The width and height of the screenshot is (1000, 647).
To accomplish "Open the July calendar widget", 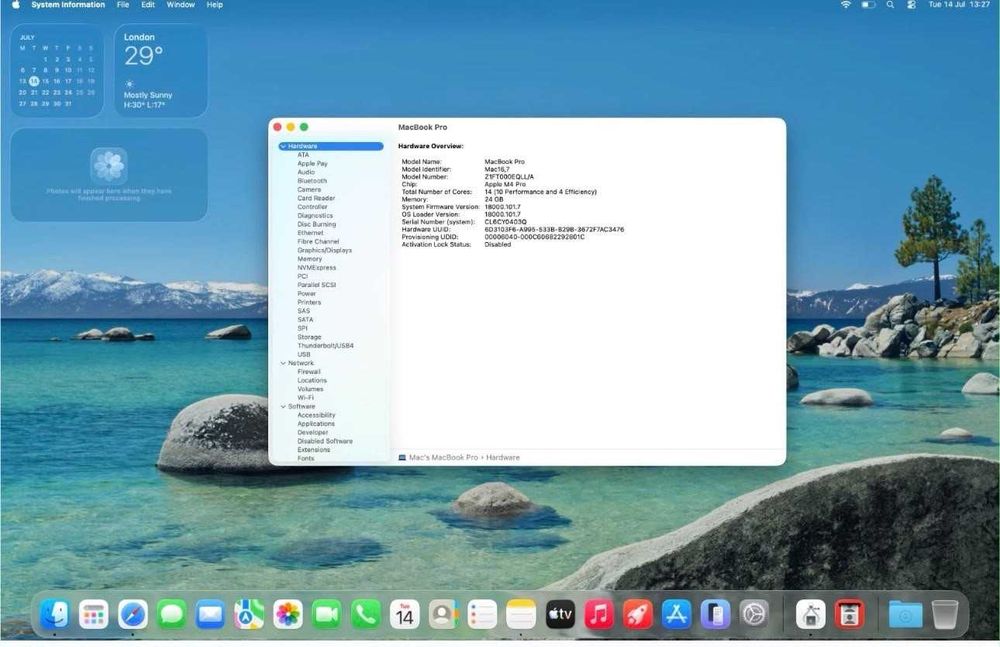I will point(57,70).
